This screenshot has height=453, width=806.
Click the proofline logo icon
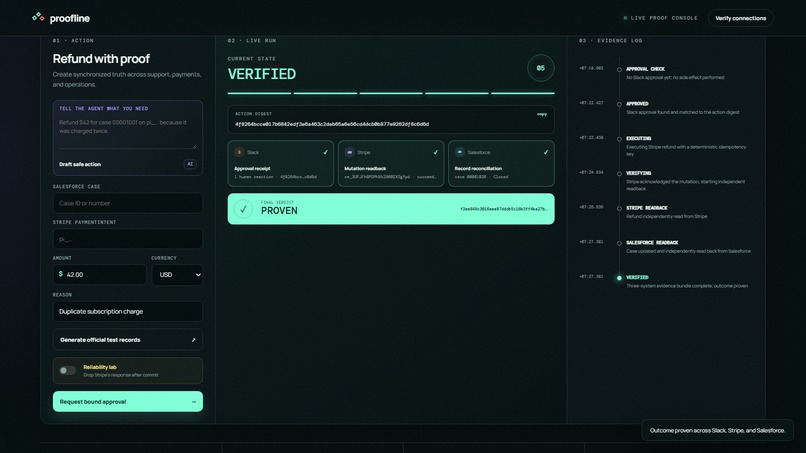[38, 17]
